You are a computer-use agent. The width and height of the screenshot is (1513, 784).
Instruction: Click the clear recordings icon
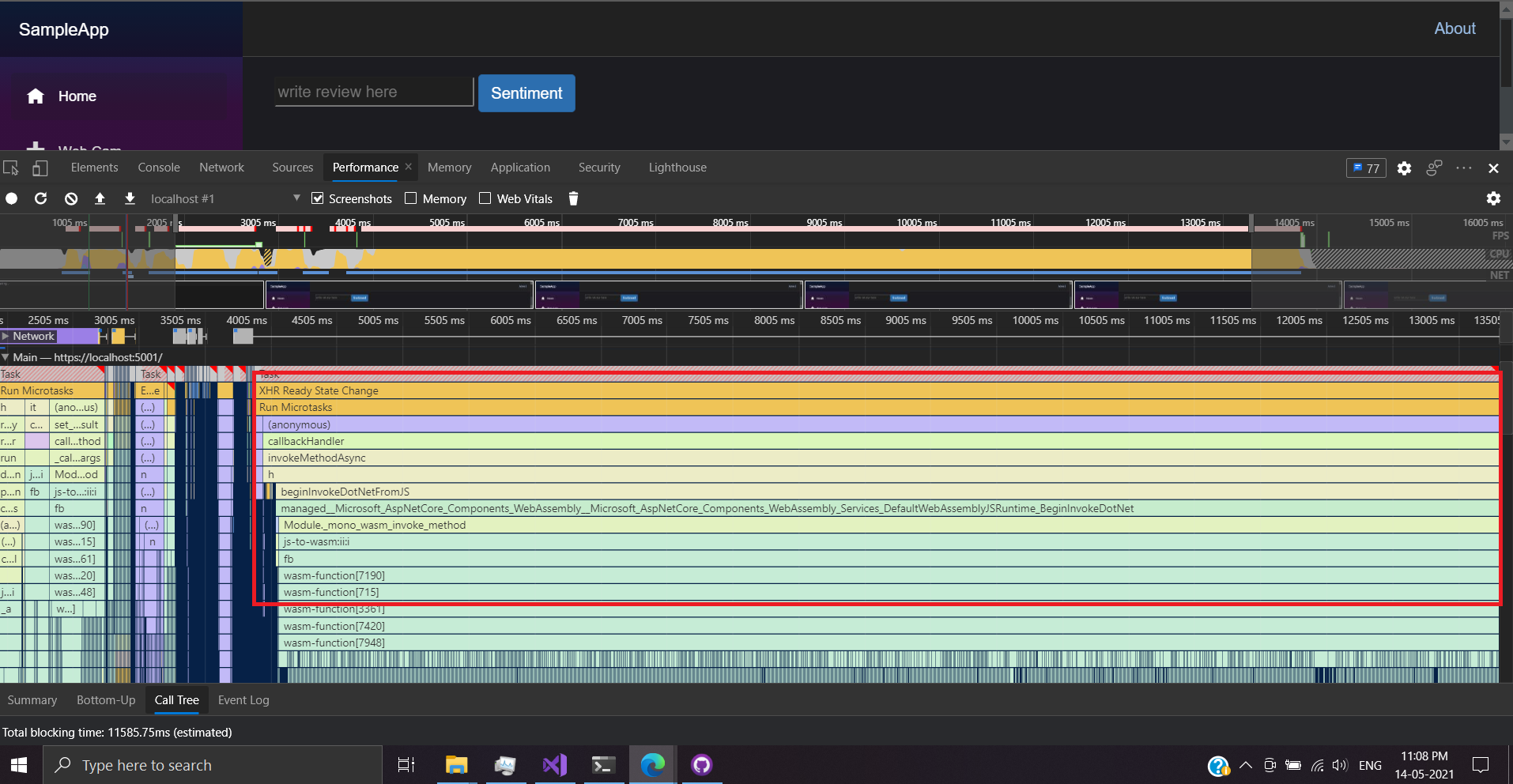70,198
